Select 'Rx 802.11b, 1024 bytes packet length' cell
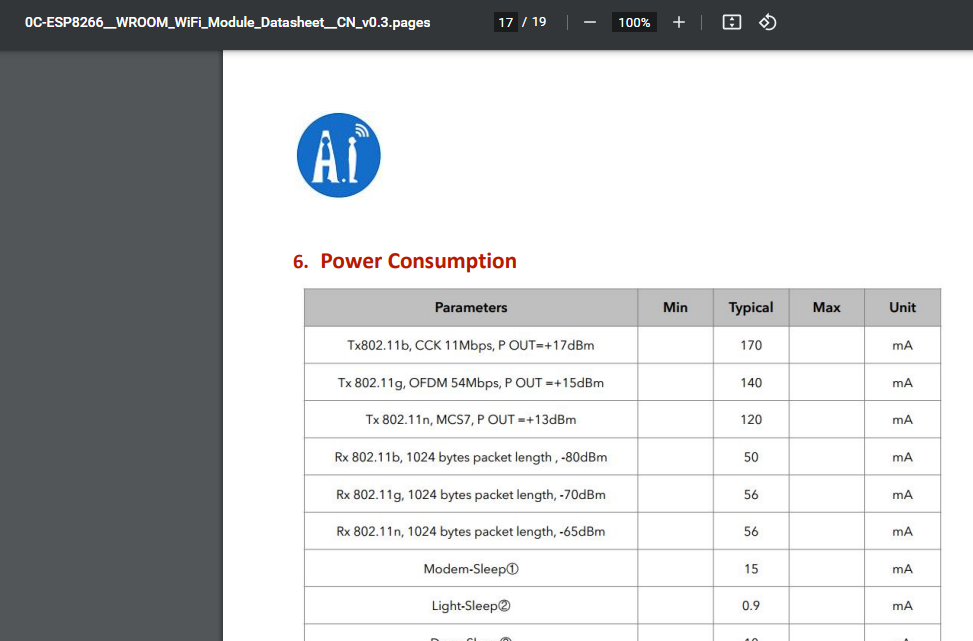Screen dimensions: 973x641 pyautogui.click(x=470, y=457)
